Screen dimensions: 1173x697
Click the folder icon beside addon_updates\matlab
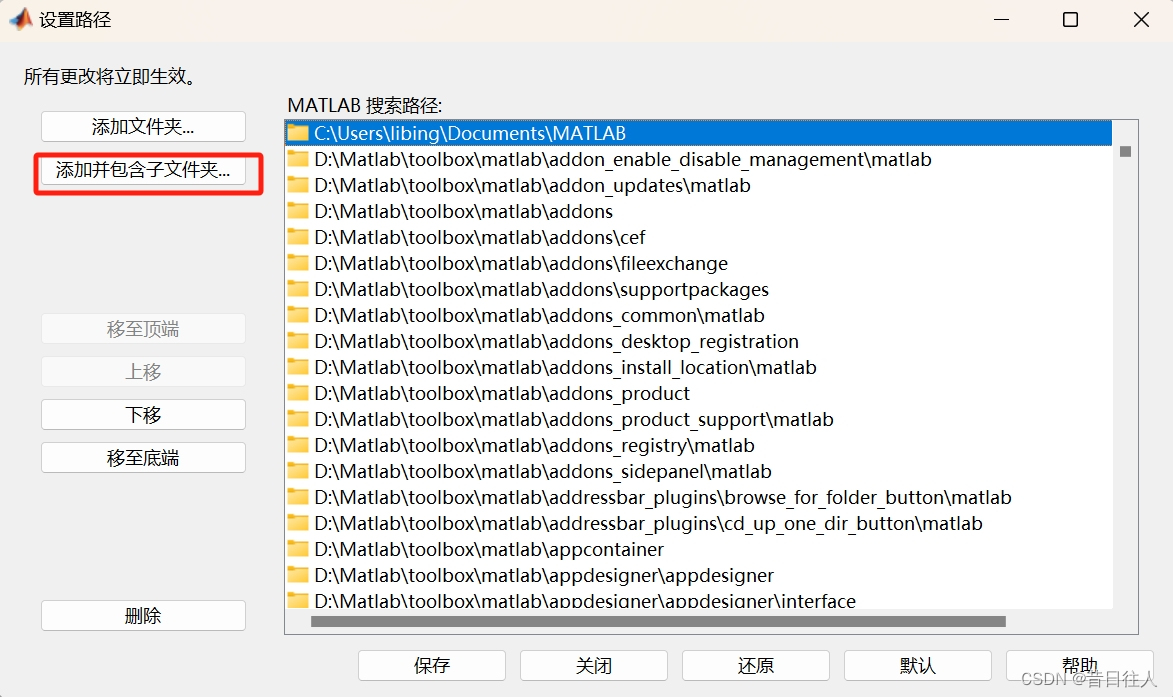(x=299, y=185)
